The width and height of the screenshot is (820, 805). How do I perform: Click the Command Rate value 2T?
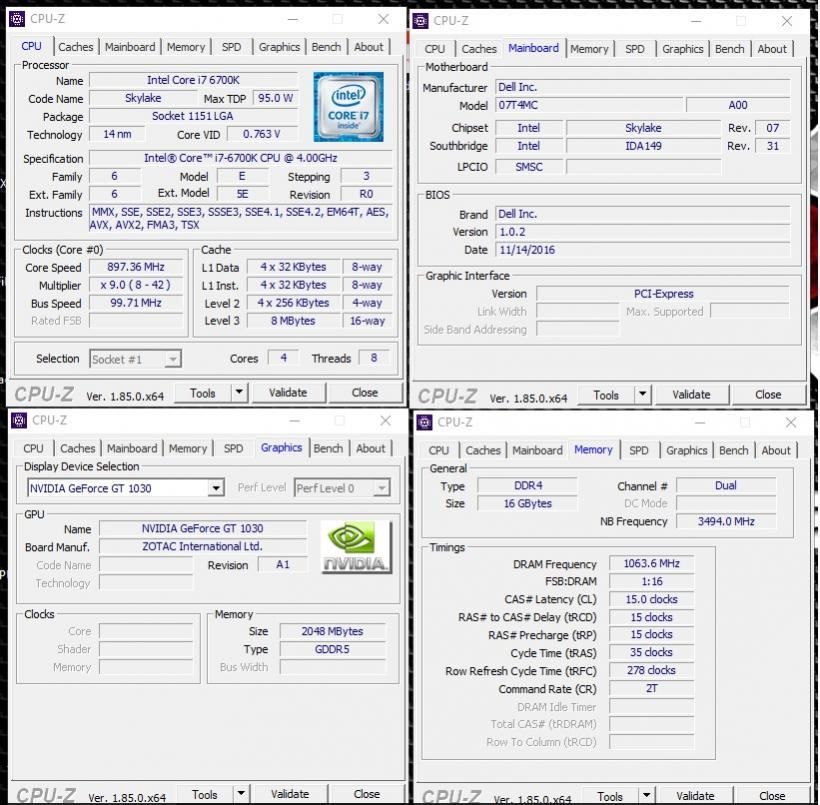click(x=651, y=688)
